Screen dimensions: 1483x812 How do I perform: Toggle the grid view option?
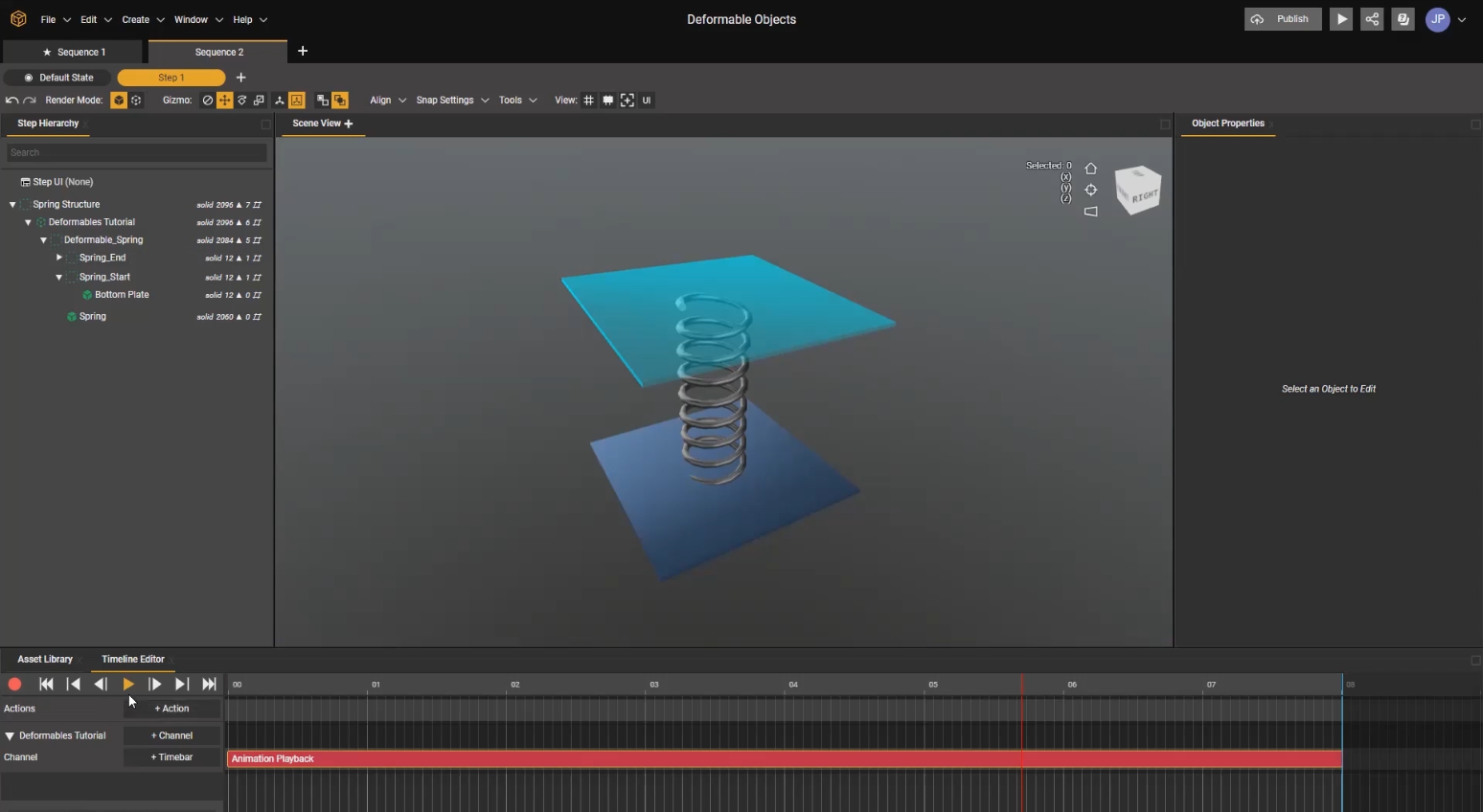coord(588,101)
